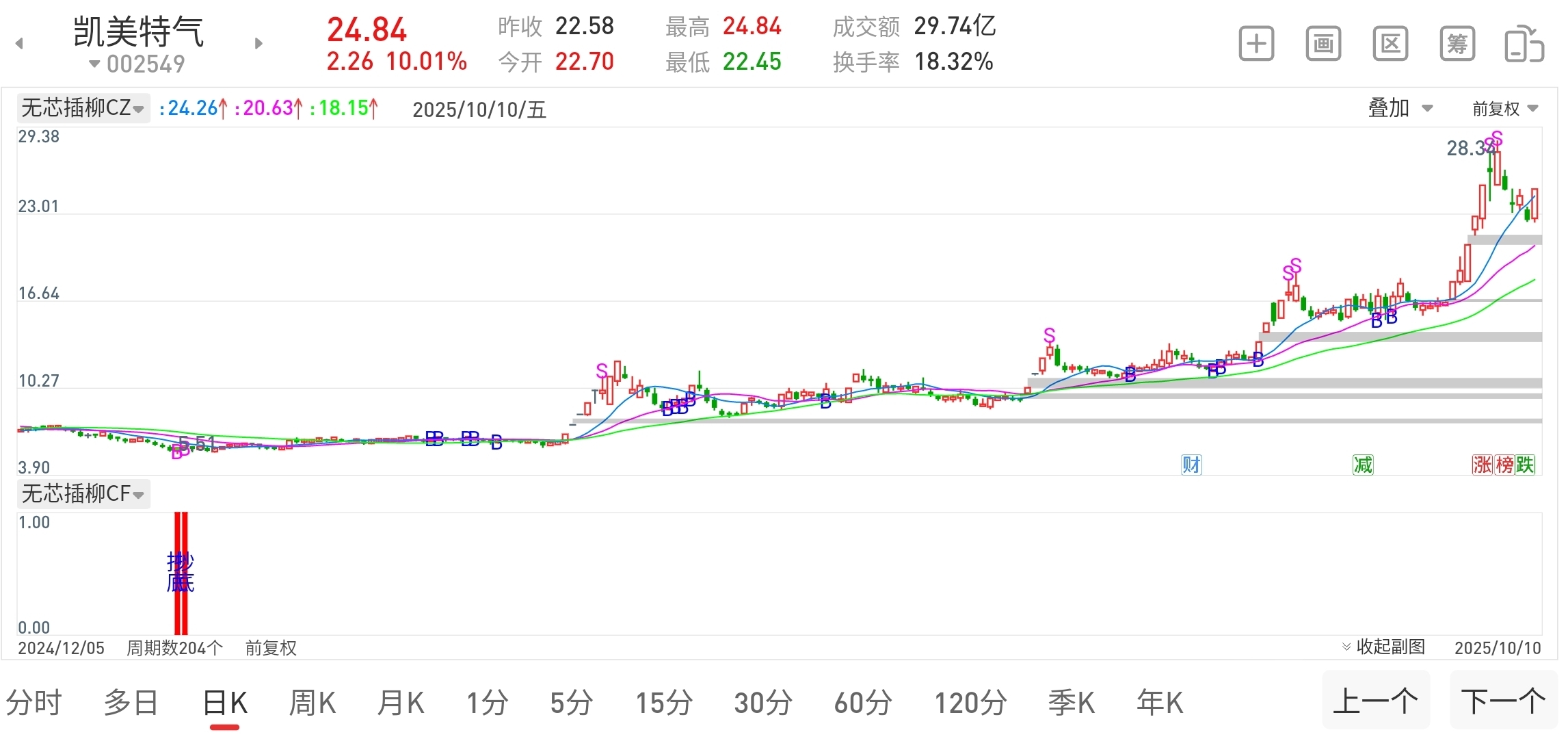Go to next stock with right arrow

[258, 44]
